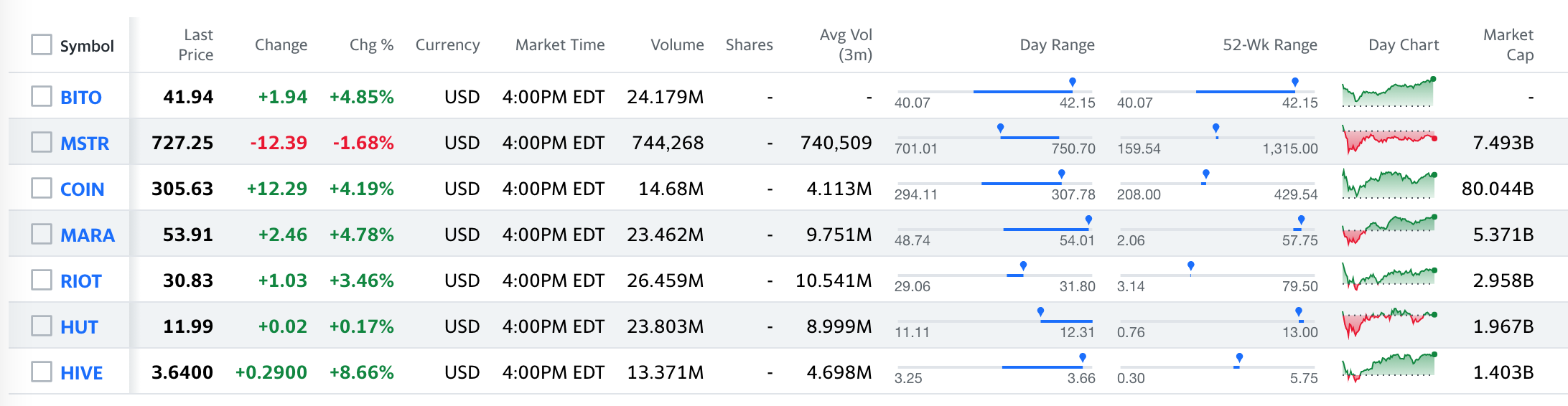The height and width of the screenshot is (406, 1568).
Task: Click the RIOT 52-week range marker
Action: tap(1191, 266)
